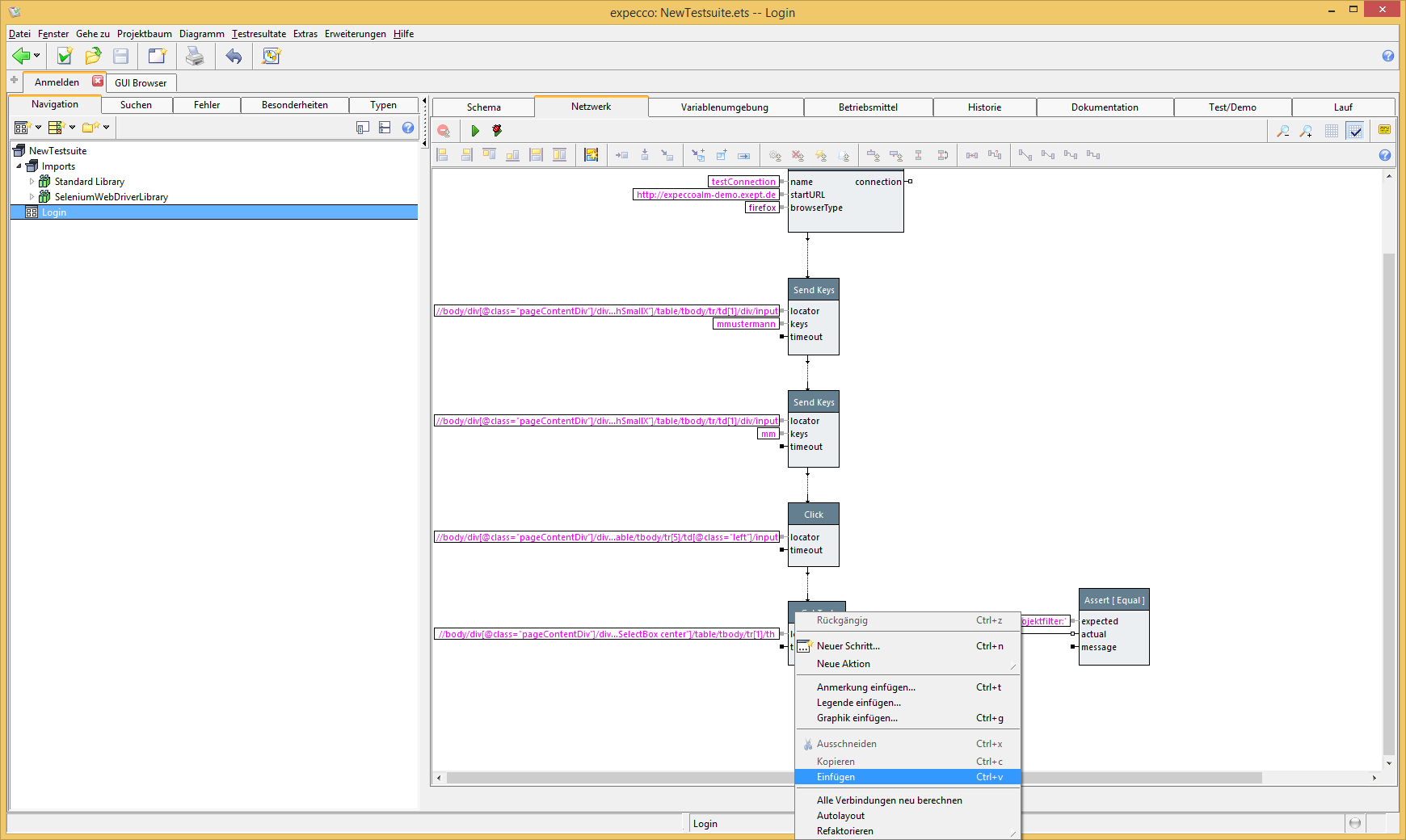Click the printer icon in the main toolbar

coord(195,56)
